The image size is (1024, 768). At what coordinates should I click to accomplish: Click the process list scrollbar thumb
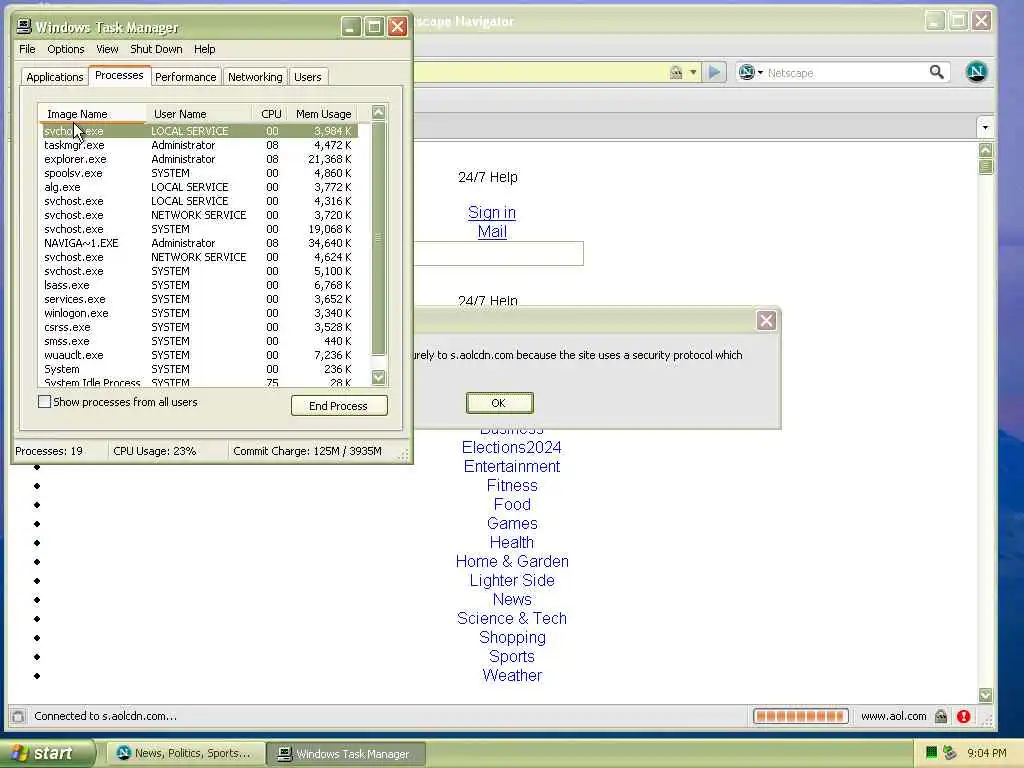[378, 238]
